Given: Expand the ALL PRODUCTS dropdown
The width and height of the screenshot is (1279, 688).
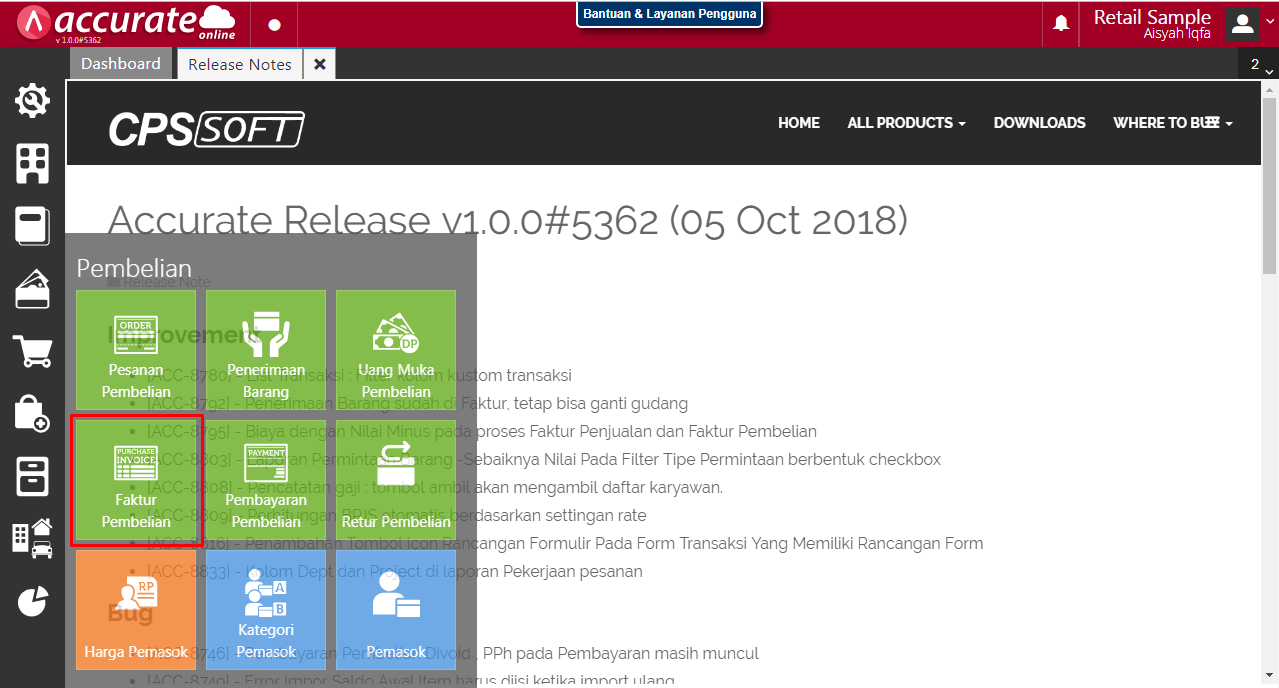Looking at the screenshot, I should coord(906,123).
